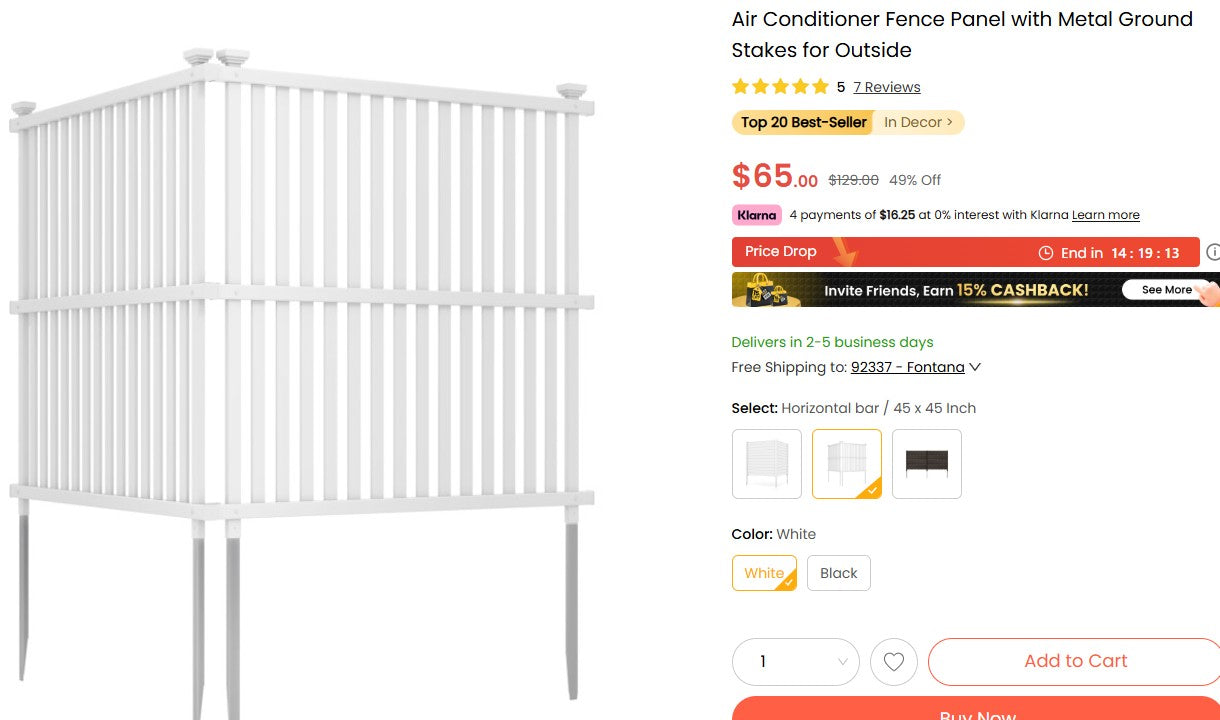Open the 7 Reviews link
This screenshot has width=1220, height=720.
[x=886, y=87]
